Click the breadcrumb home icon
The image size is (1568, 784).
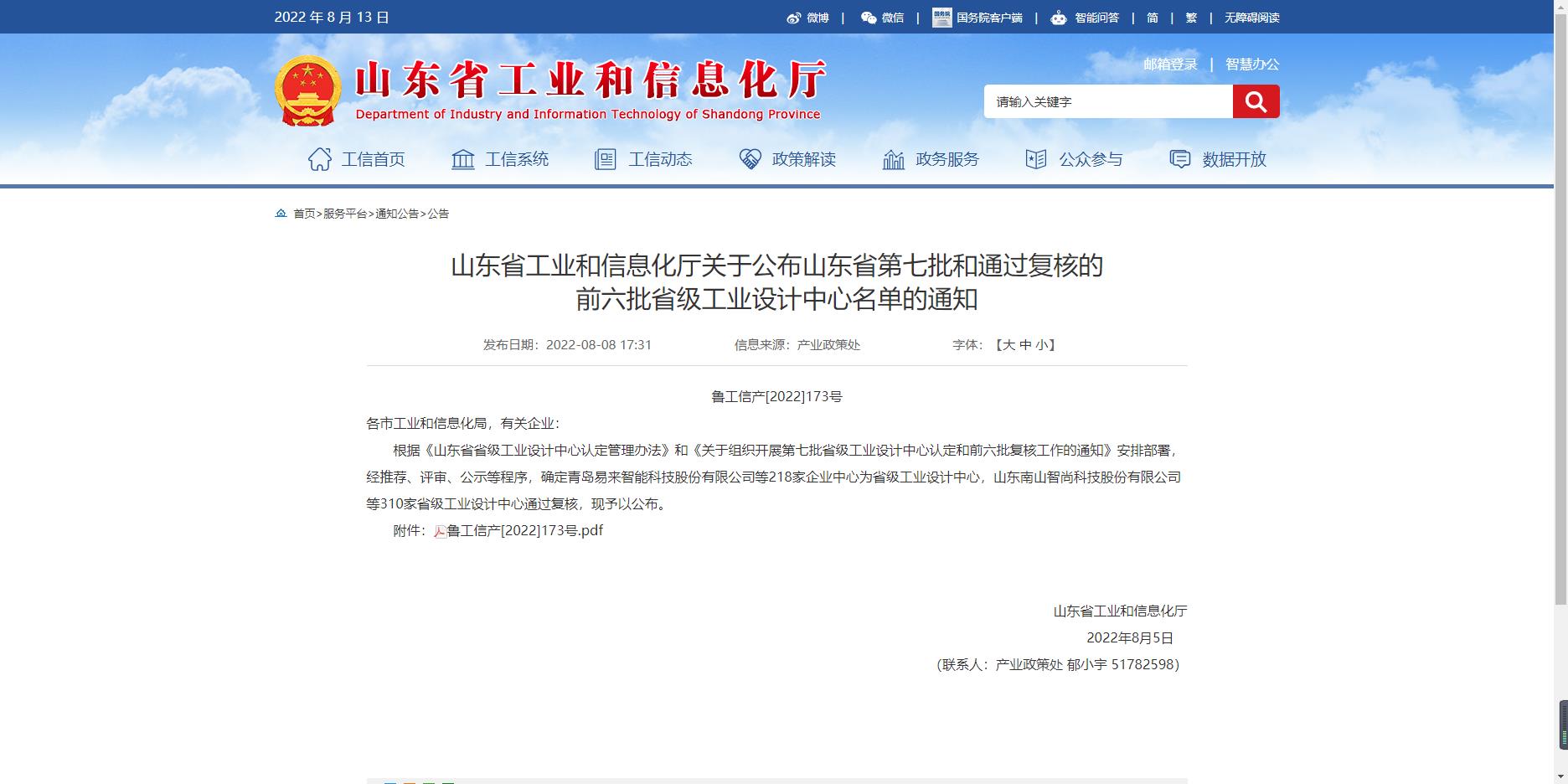coord(281,214)
